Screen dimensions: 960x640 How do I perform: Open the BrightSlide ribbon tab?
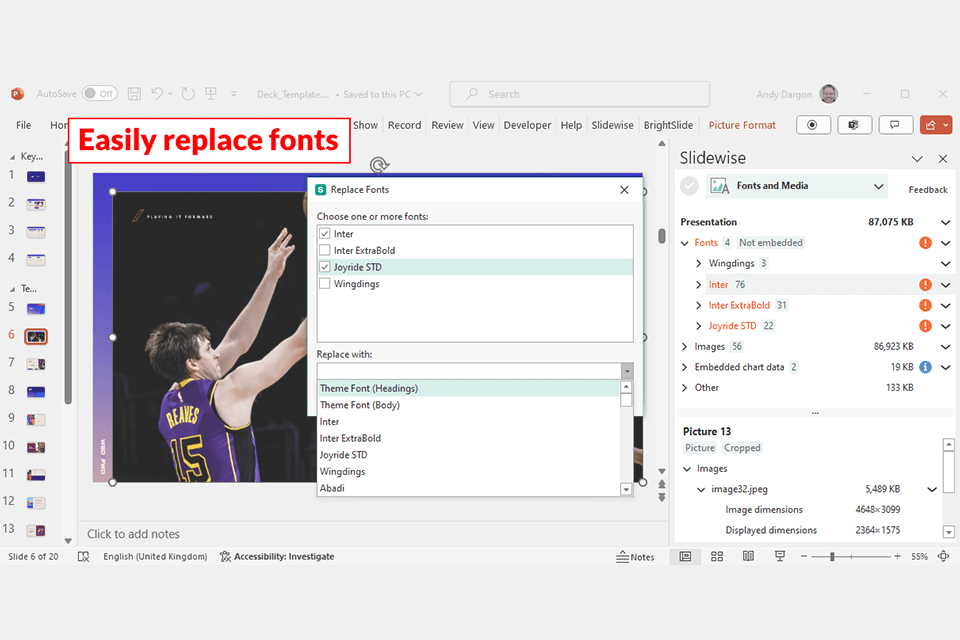pos(668,125)
